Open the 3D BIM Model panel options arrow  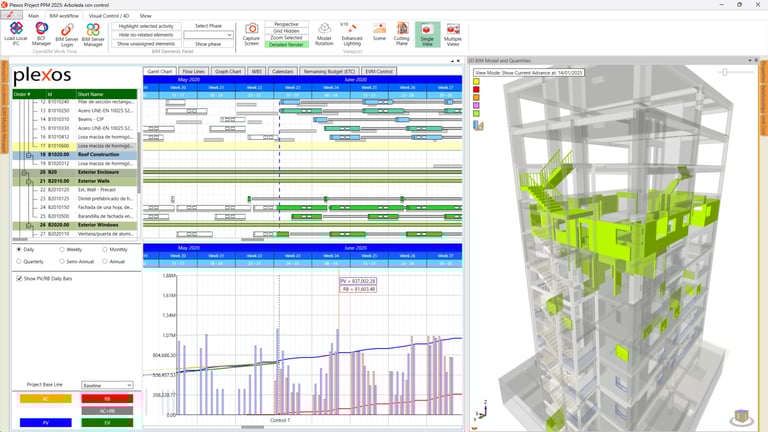tap(750, 60)
